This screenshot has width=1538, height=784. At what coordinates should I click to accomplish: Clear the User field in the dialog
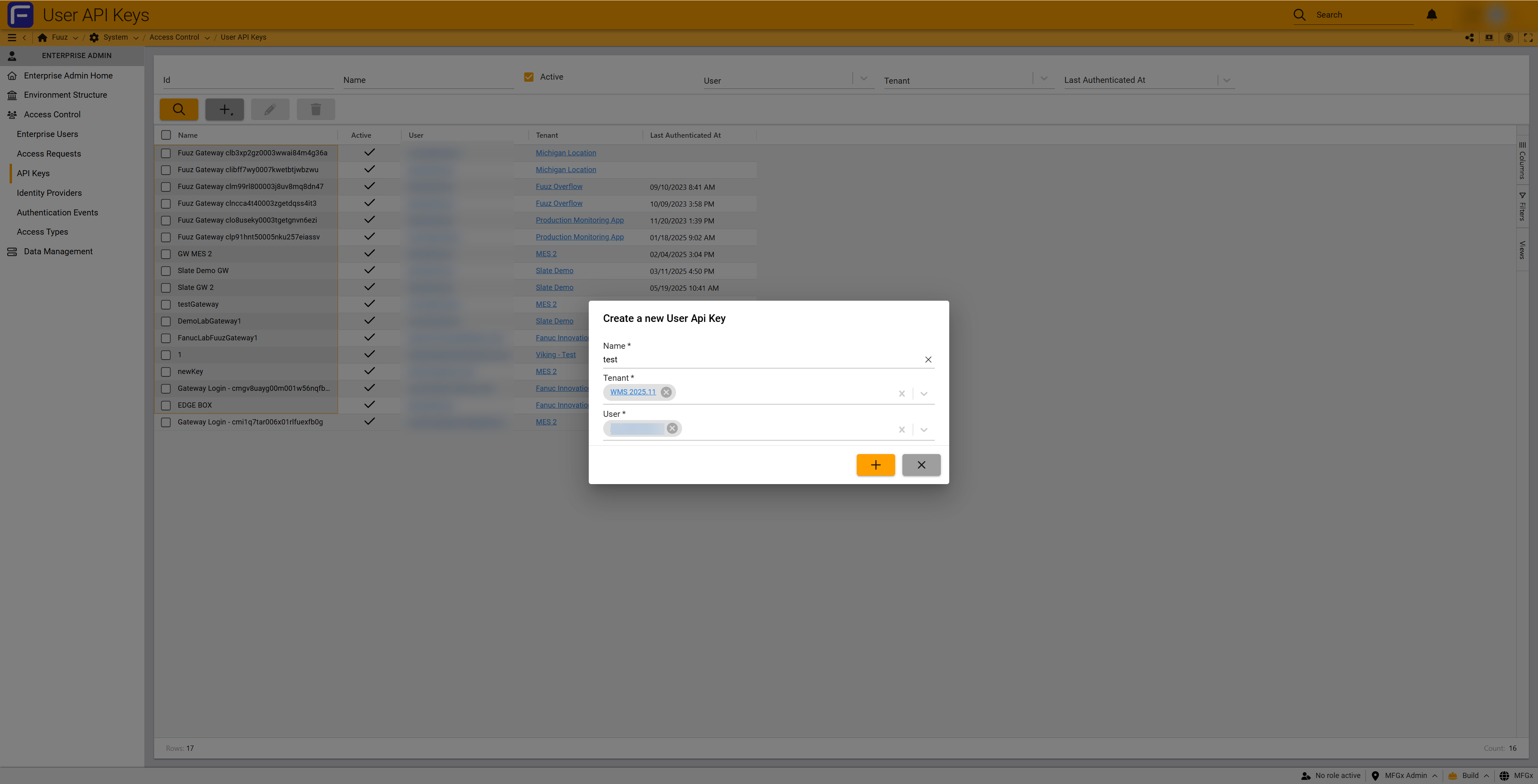[902, 429]
